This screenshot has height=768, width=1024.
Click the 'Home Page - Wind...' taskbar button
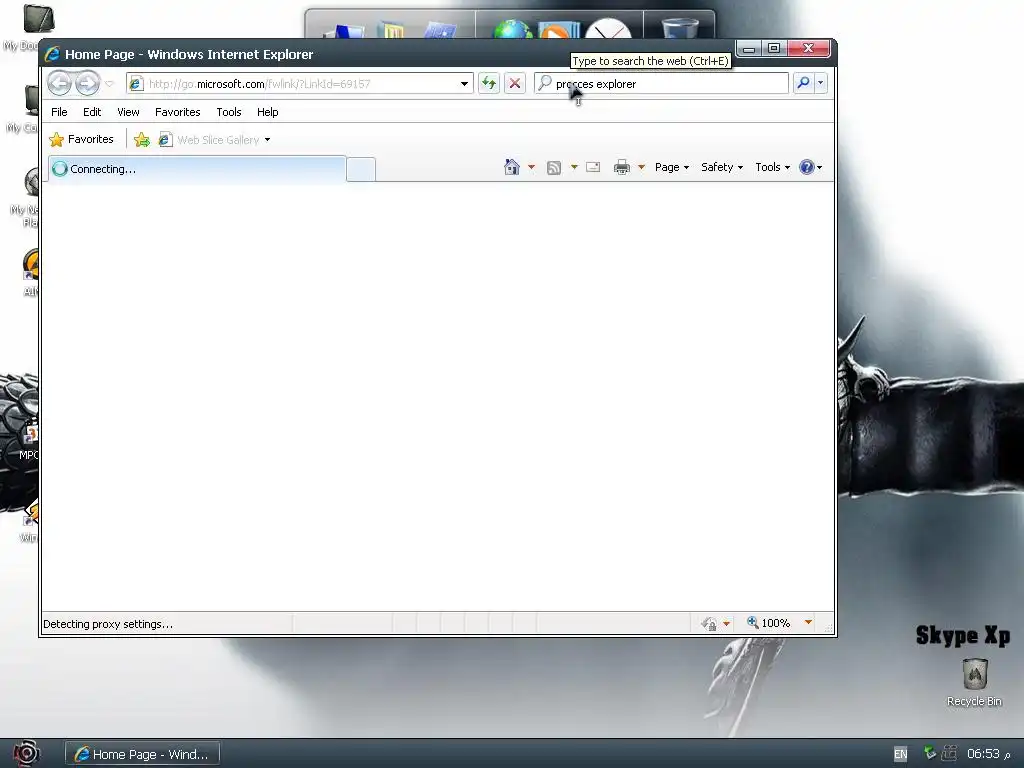142,754
